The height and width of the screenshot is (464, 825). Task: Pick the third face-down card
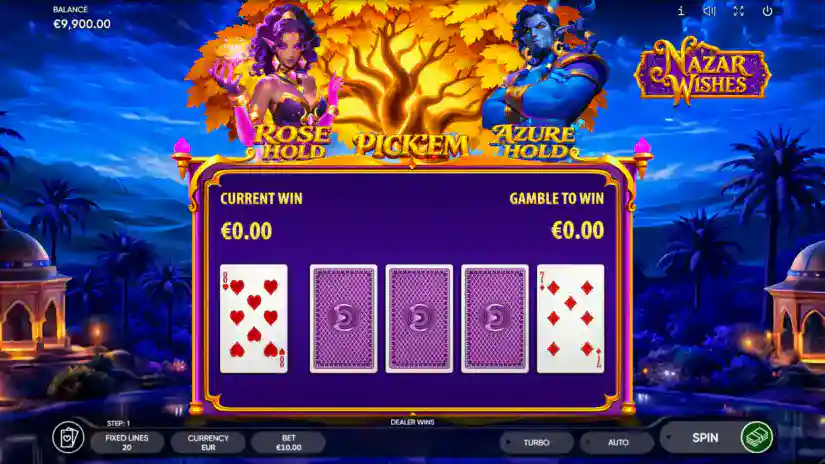495,319
